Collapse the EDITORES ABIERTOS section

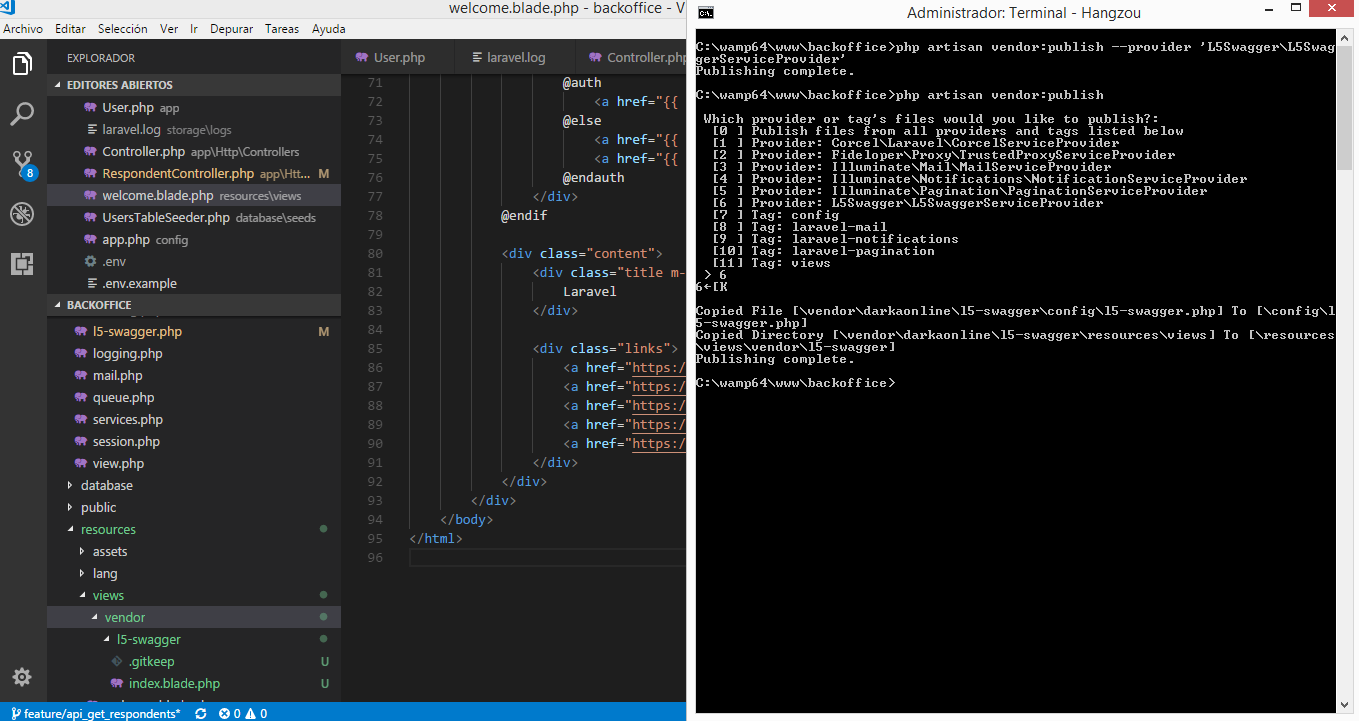(120, 85)
